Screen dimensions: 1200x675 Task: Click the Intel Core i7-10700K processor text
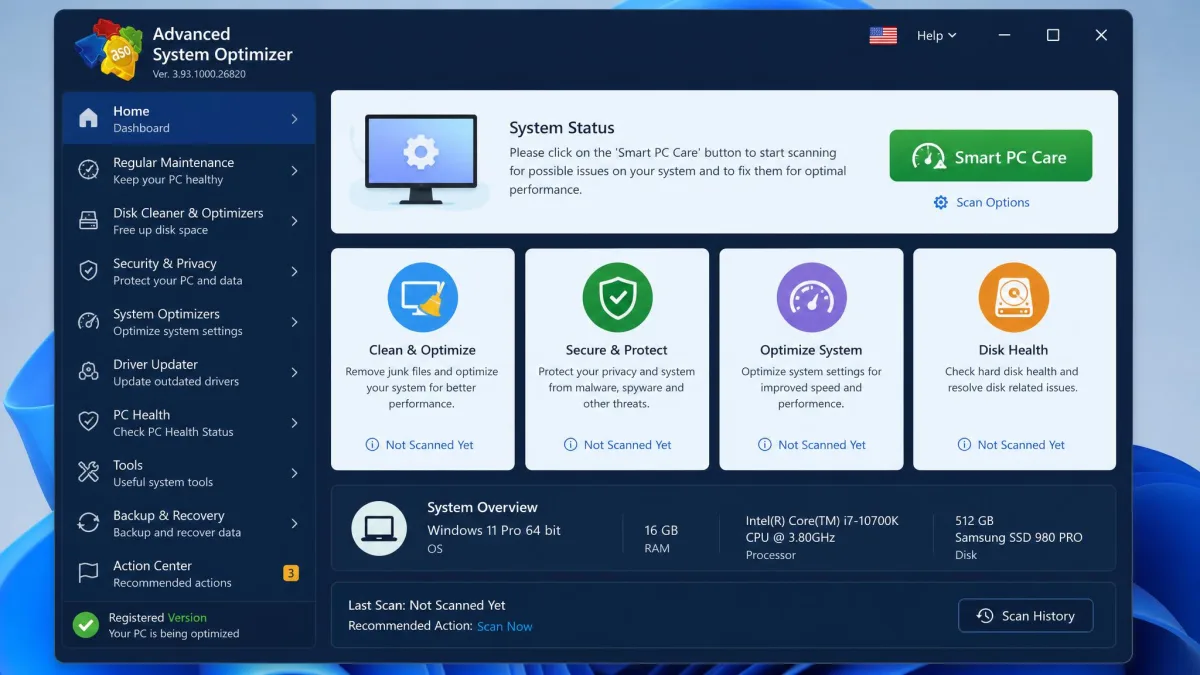click(822, 529)
